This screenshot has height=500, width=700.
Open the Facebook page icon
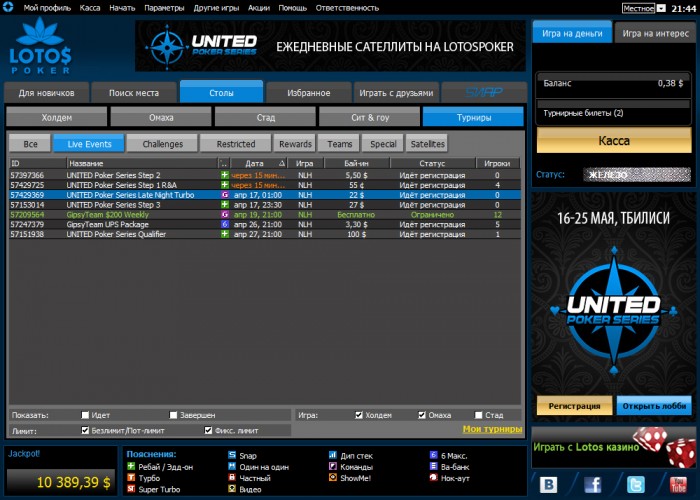(x=592, y=485)
